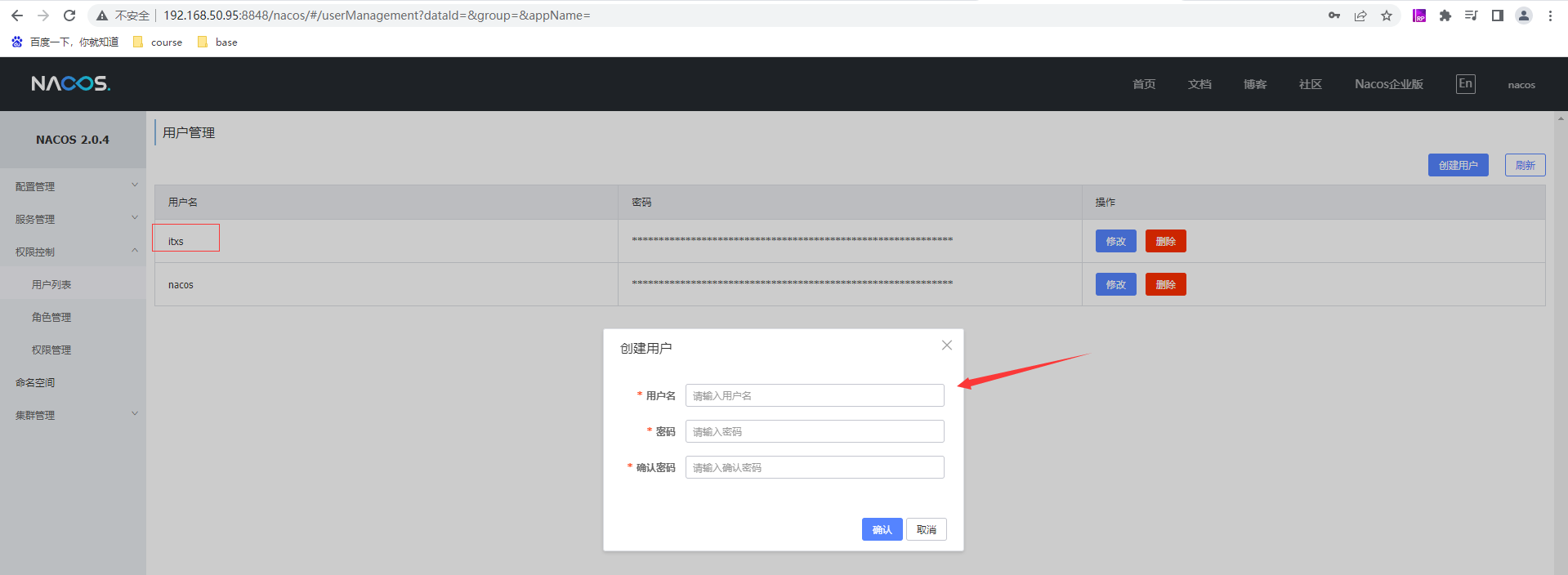Open the browser profile avatar icon
The width and height of the screenshot is (1568, 575).
1523,16
